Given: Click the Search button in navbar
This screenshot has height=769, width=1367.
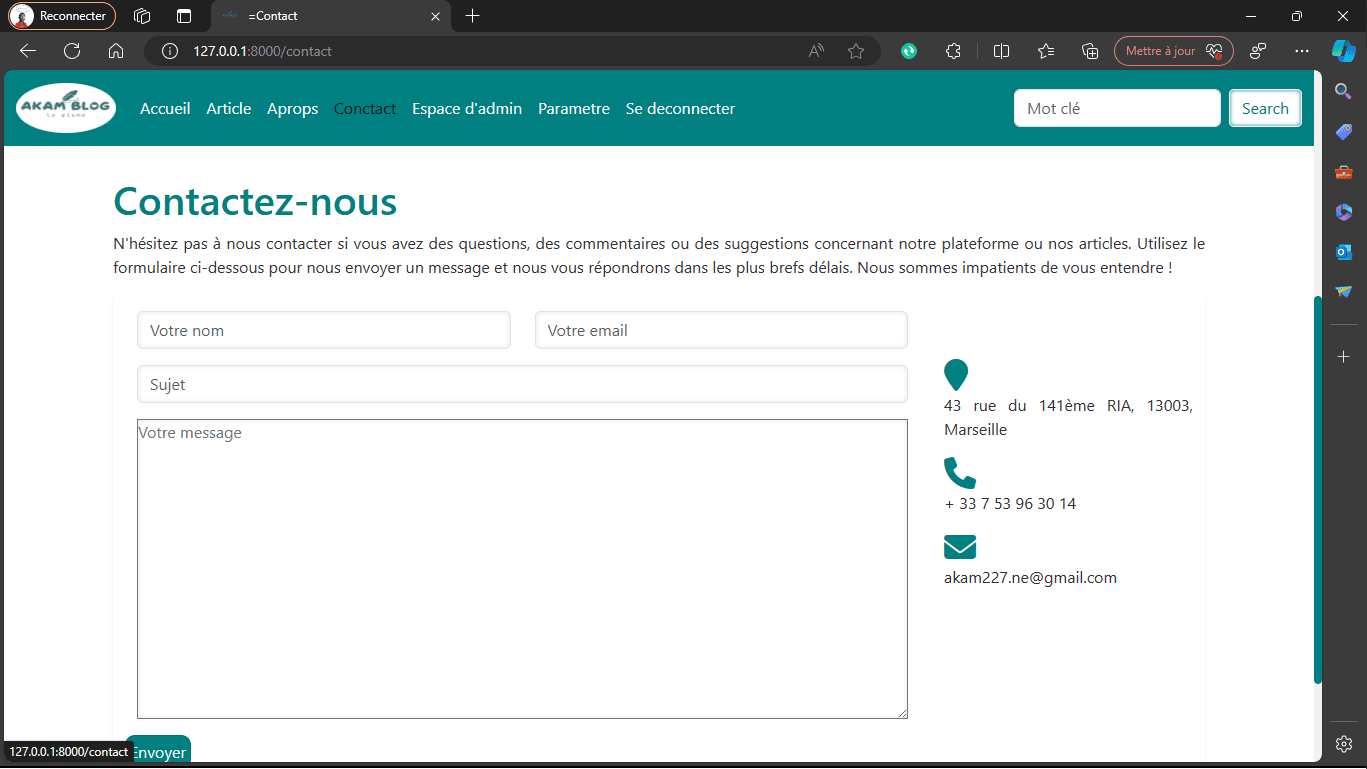Looking at the screenshot, I should (x=1265, y=109).
